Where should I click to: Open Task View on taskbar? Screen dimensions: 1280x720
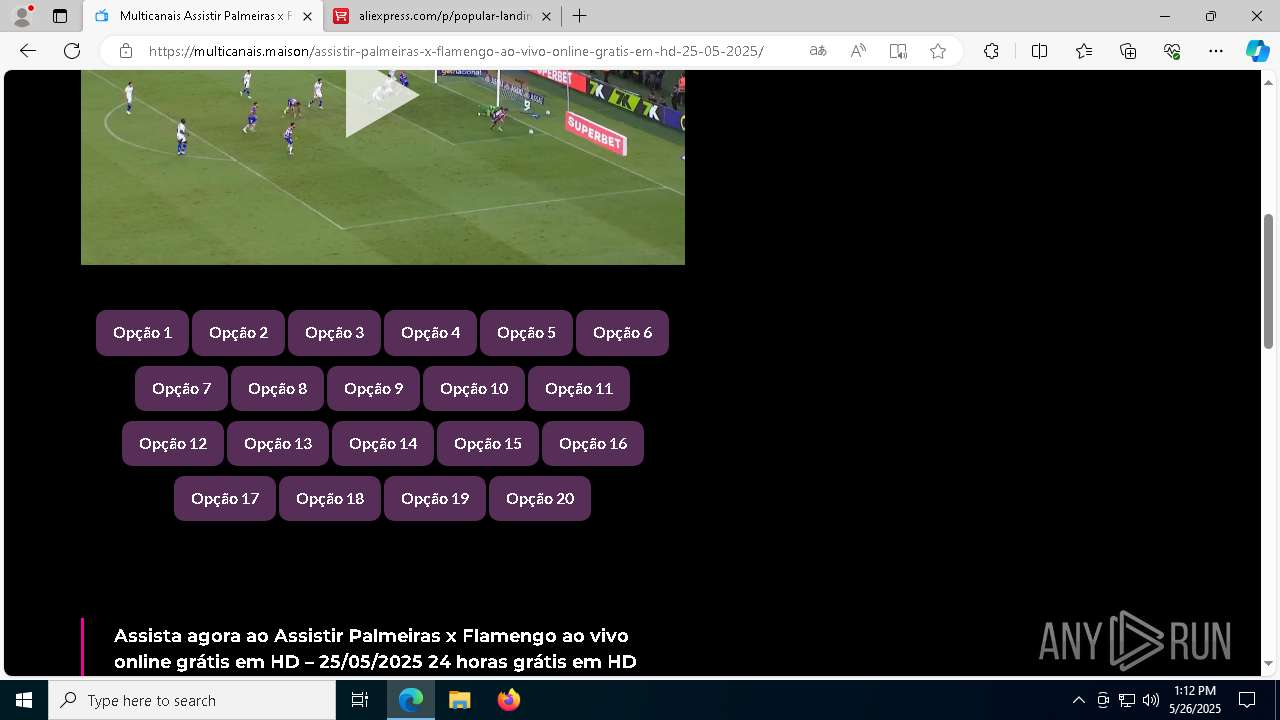360,700
